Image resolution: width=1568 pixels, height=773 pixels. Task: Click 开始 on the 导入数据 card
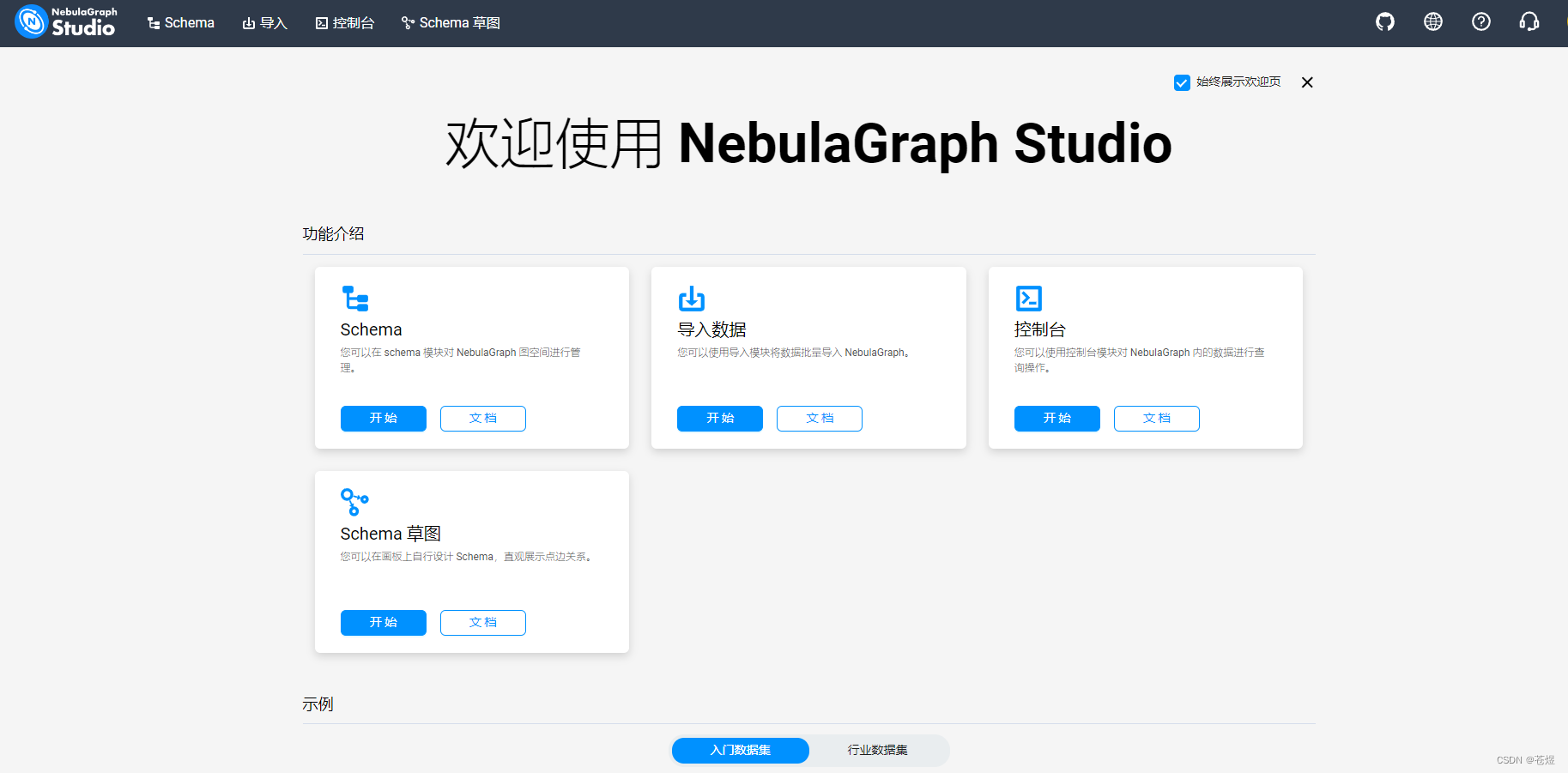click(720, 419)
